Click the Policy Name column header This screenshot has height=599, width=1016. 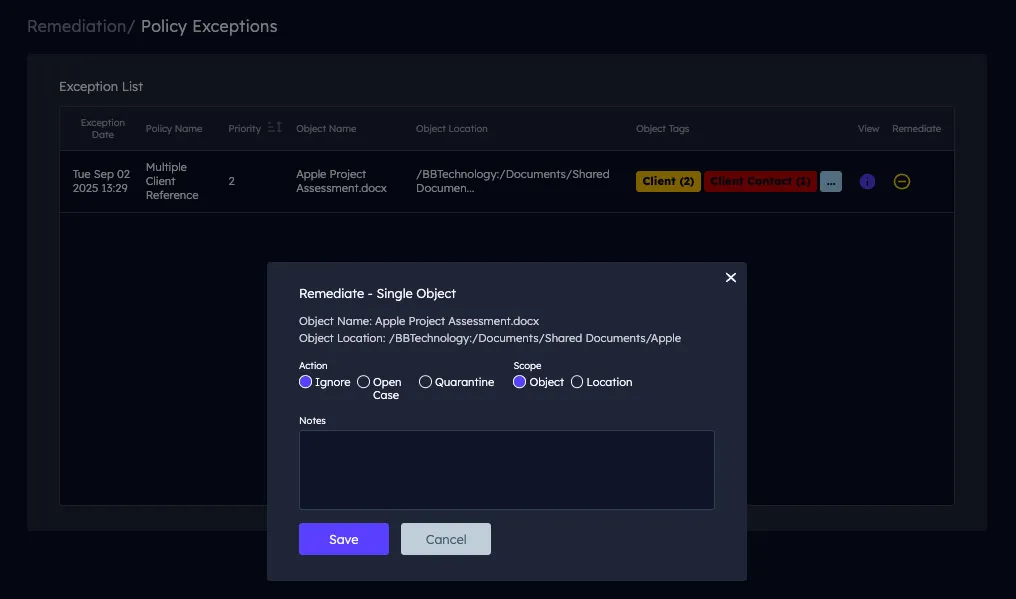pyautogui.click(x=174, y=128)
